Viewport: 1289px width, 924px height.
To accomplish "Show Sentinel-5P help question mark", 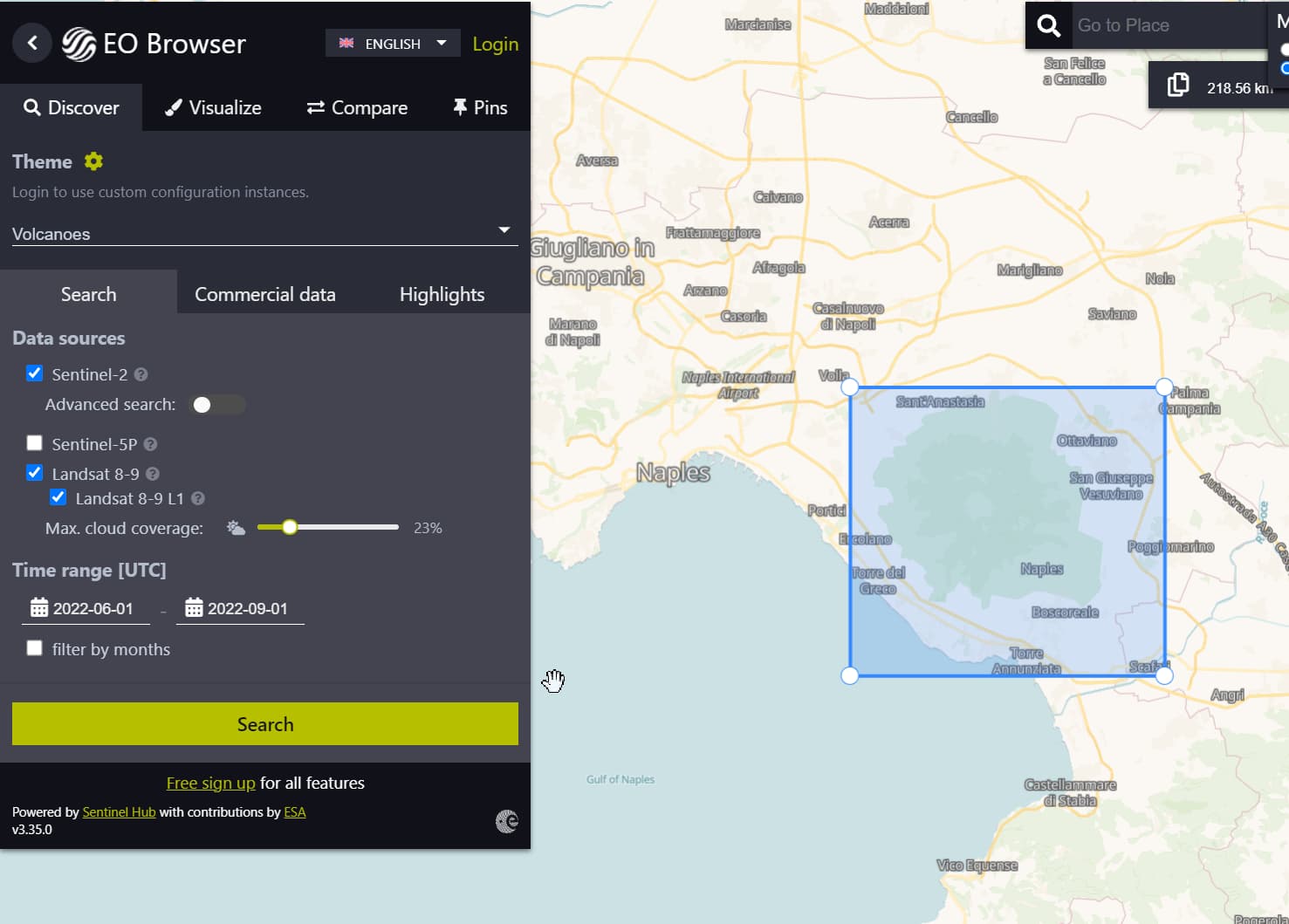I will coord(151,444).
